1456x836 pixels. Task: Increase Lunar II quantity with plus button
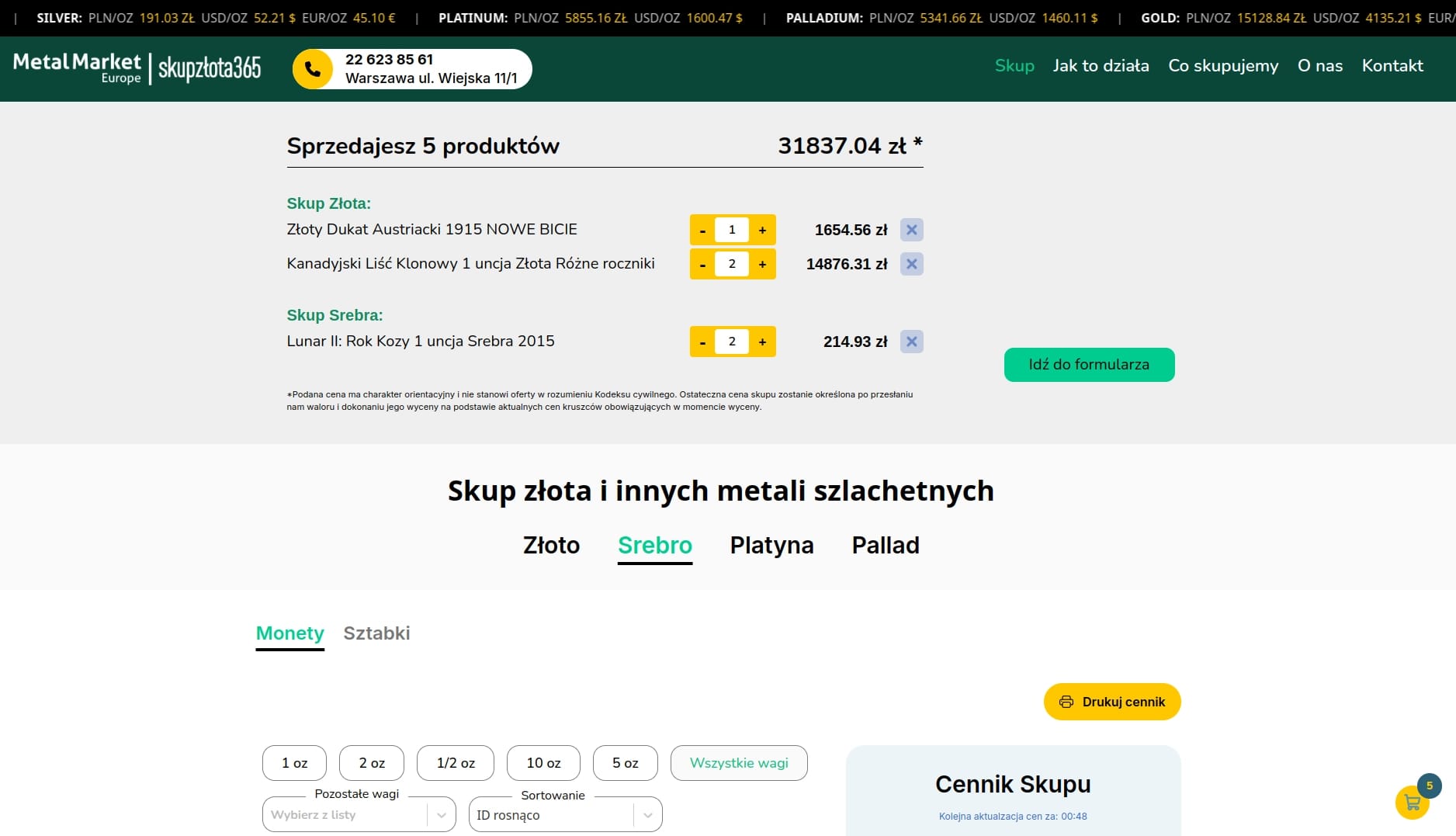761,342
